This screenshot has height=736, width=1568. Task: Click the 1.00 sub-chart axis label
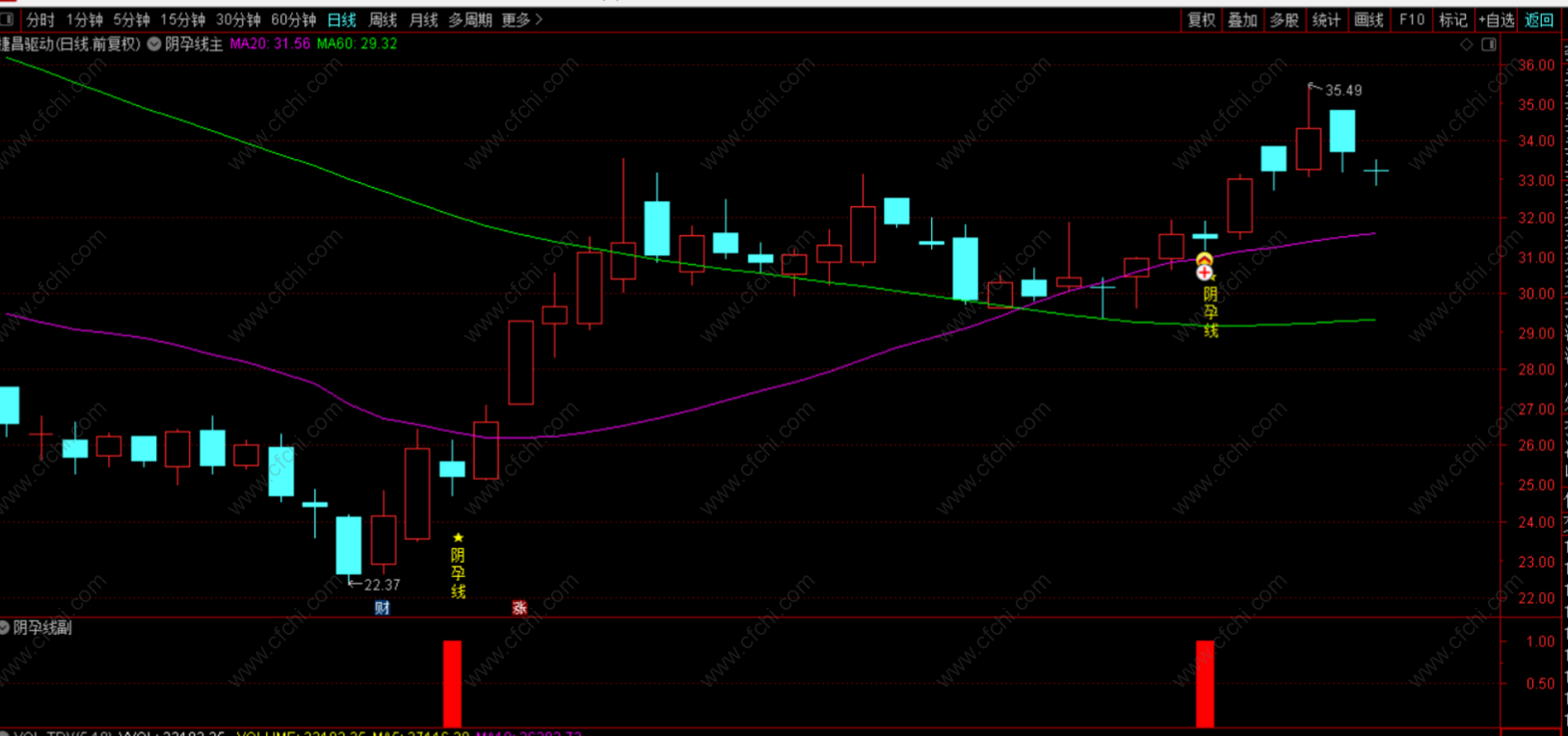[x=1540, y=642]
